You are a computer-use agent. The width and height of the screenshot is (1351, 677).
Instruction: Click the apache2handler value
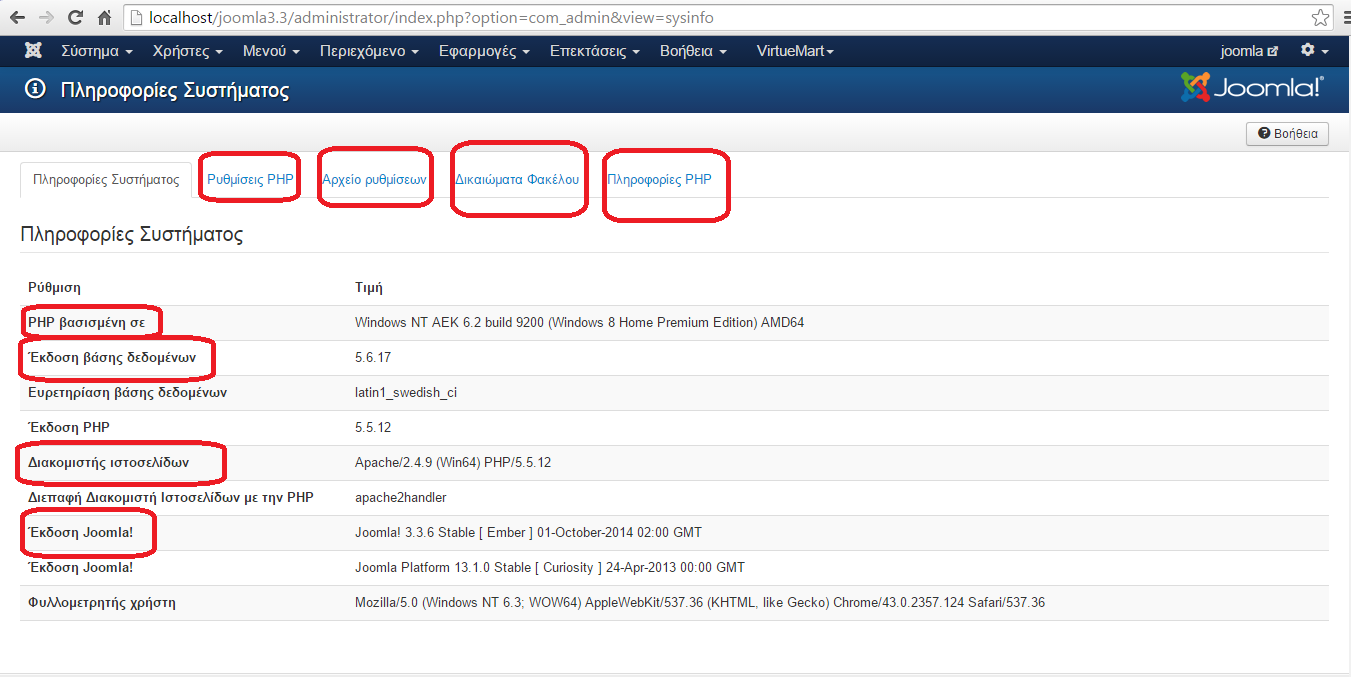[x=400, y=498]
